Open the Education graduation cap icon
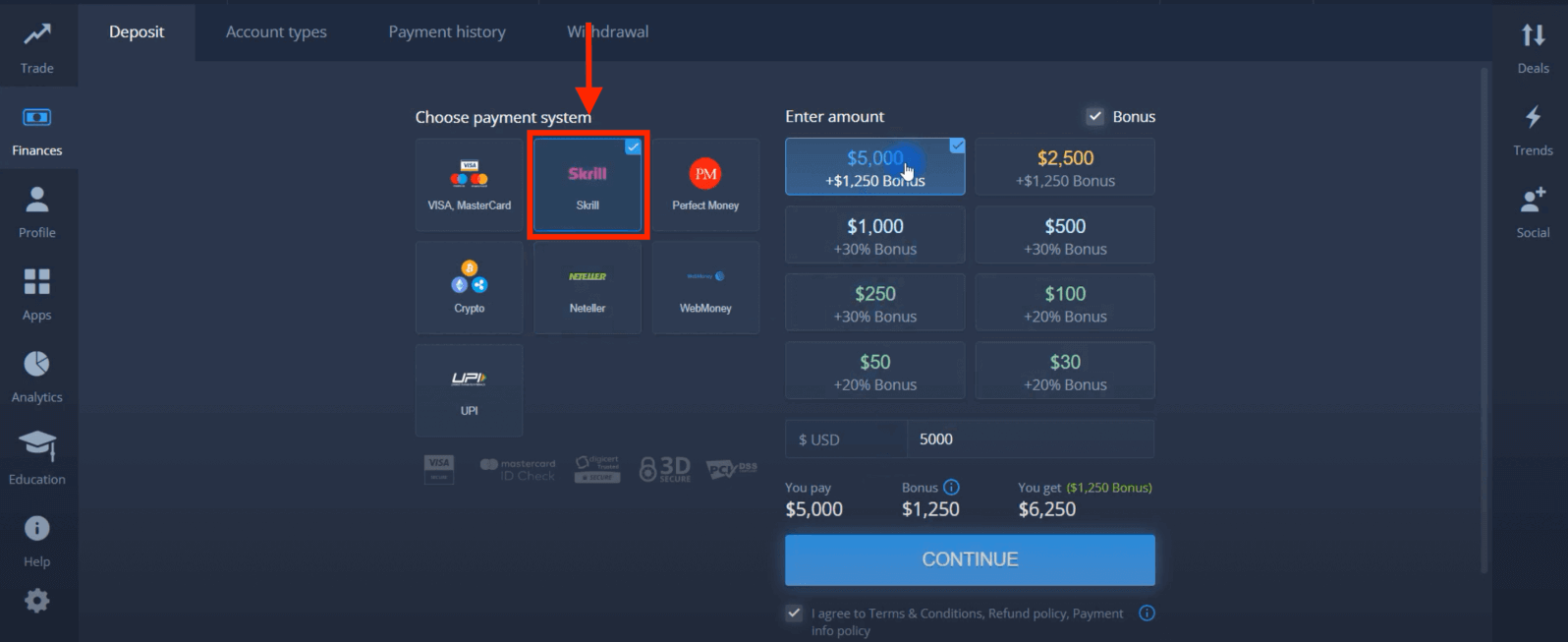Screen dimensions: 1568x642 (37, 458)
